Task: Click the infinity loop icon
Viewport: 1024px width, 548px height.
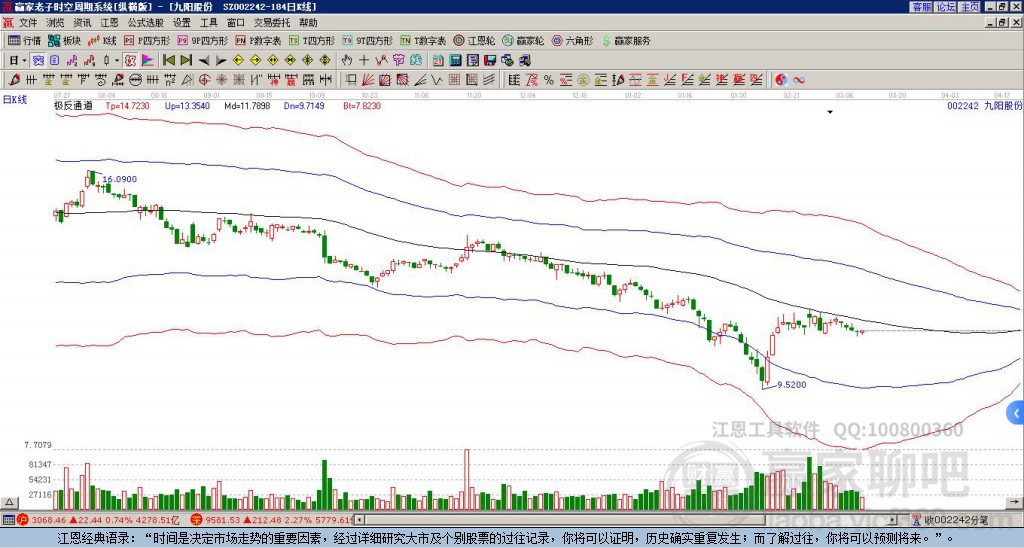Action: click(798, 80)
